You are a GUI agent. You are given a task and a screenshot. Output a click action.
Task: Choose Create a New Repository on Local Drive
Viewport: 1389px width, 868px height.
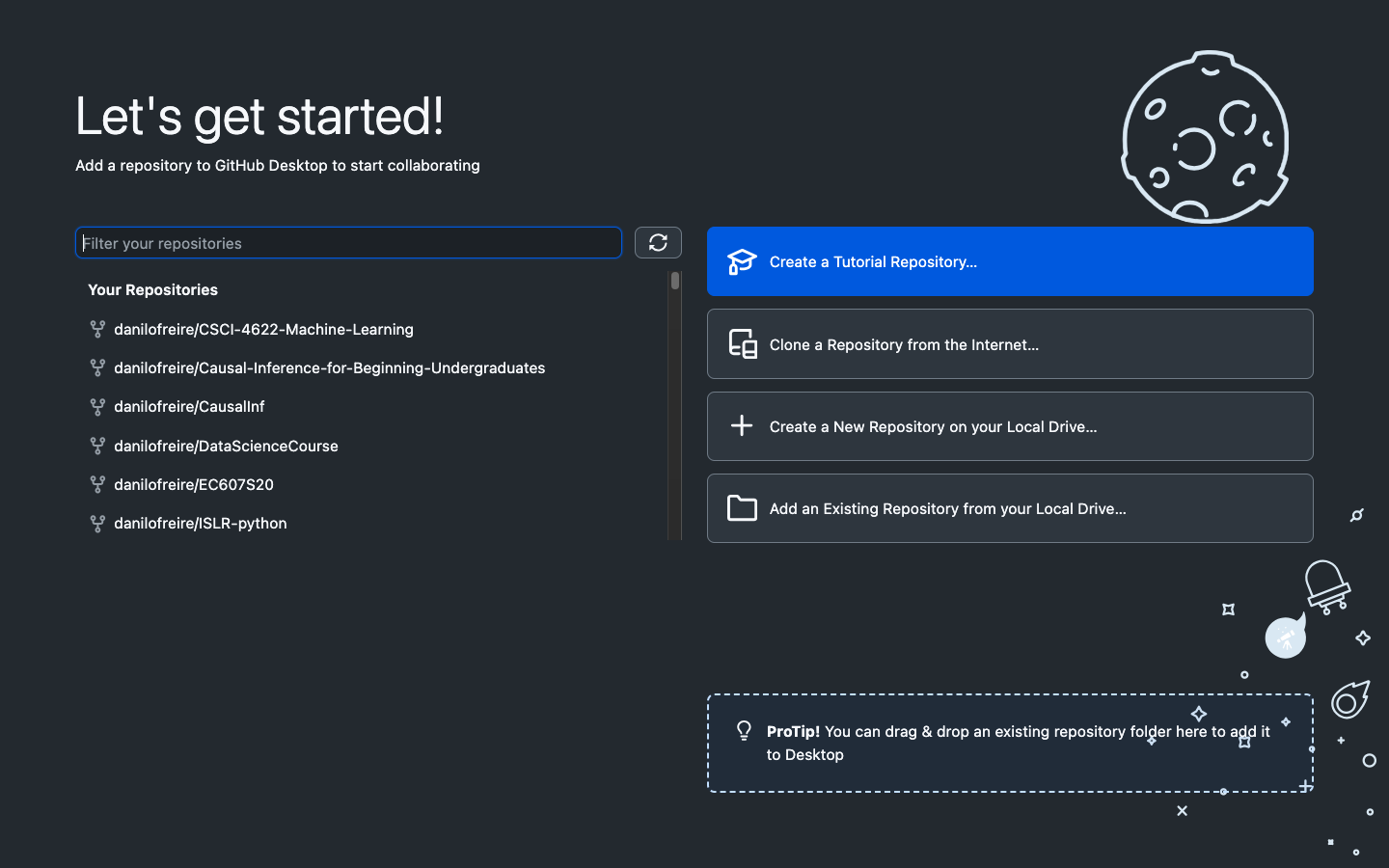[1009, 426]
